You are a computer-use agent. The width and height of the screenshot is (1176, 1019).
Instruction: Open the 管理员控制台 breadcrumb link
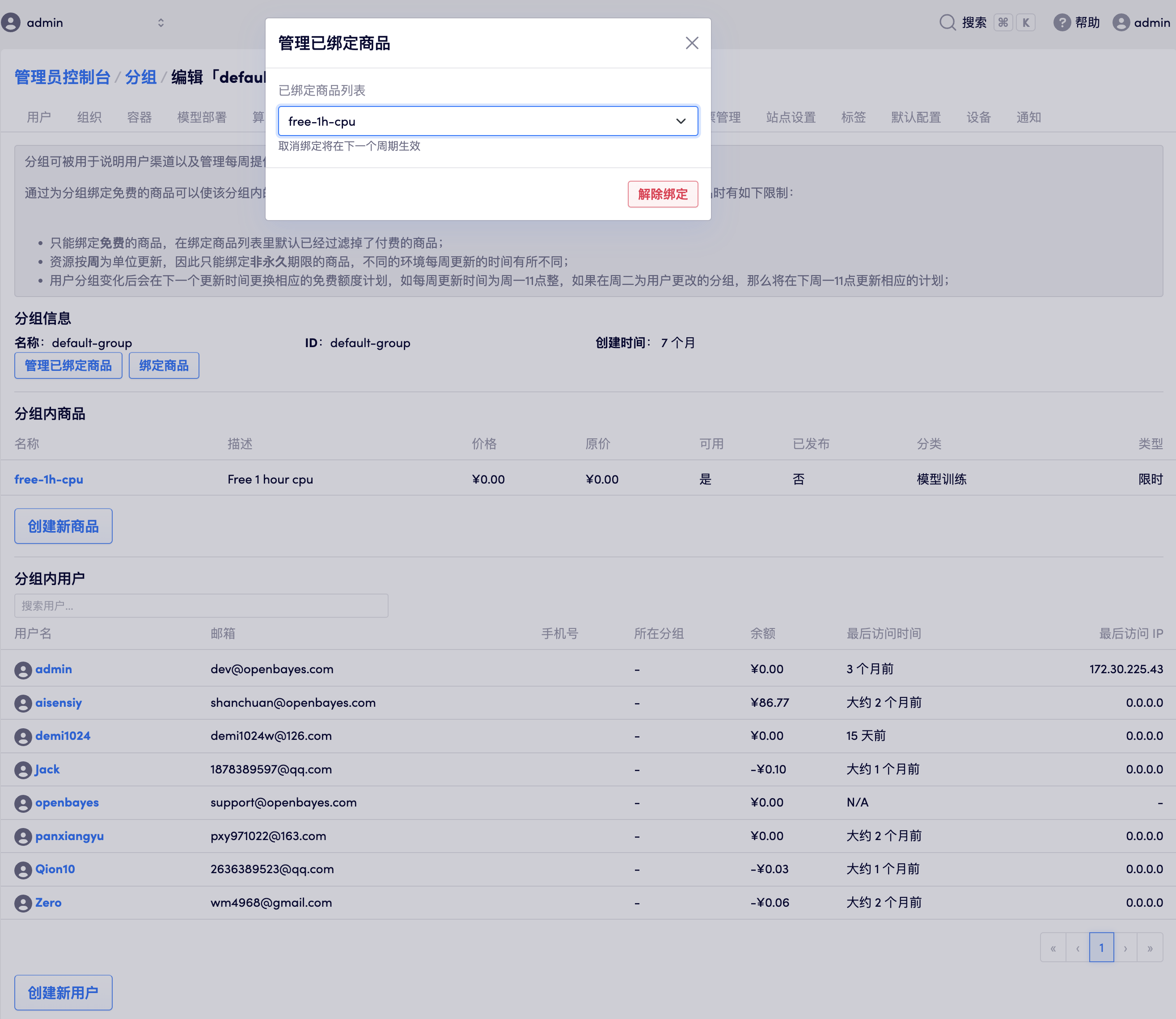(62, 77)
